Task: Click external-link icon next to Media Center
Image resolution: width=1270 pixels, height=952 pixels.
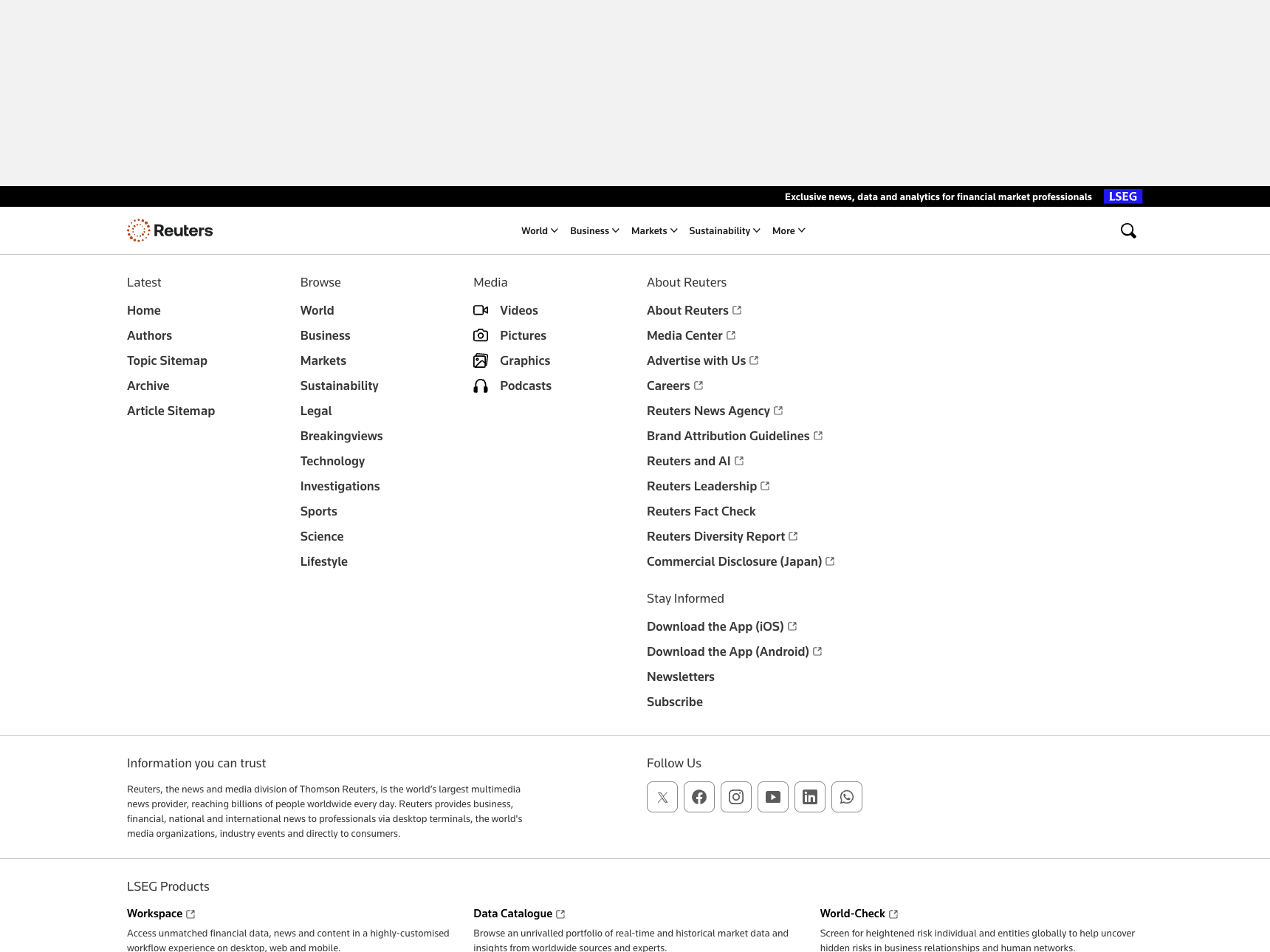Action: click(731, 335)
